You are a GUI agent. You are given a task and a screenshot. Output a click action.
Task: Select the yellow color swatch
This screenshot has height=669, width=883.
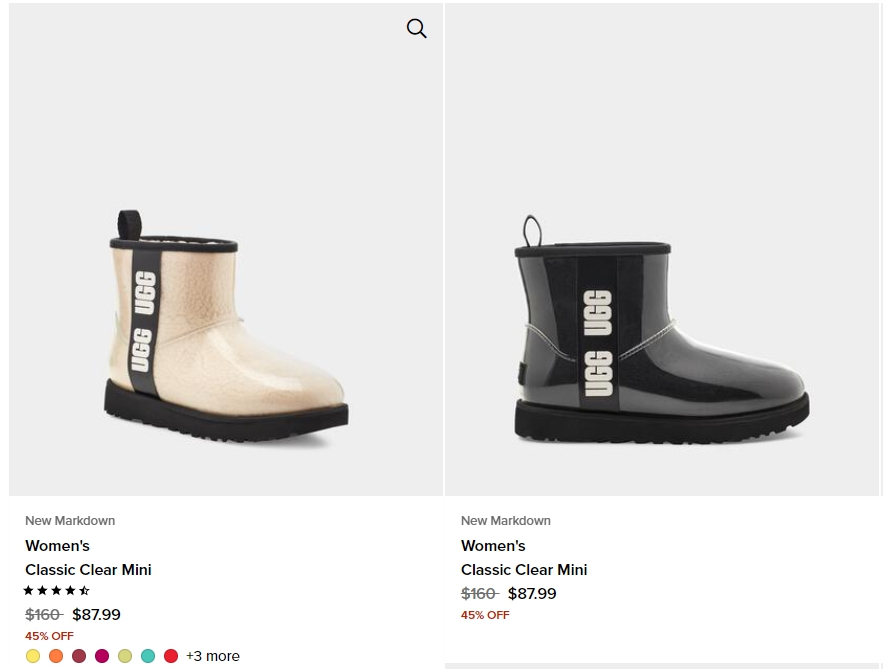[x=33, y=656]
